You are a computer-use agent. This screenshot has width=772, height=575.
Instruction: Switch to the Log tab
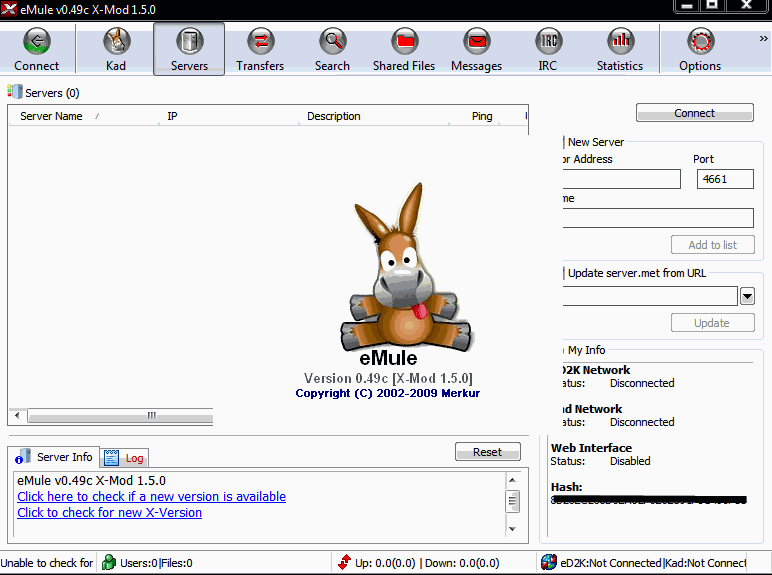125,458
